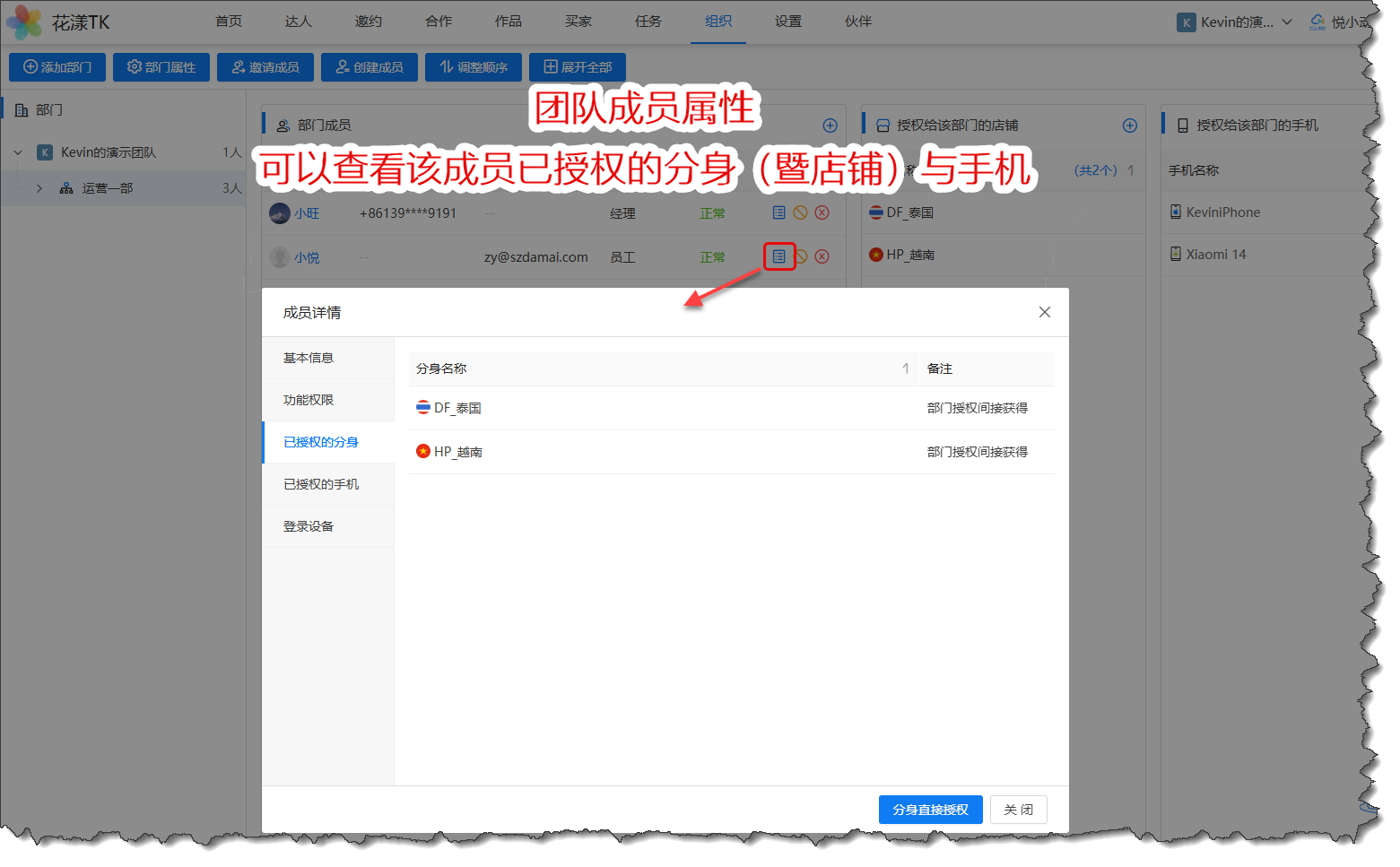Click the 分身直接授权 button
Screen dimensions: 1400x867
click(930, 810)
